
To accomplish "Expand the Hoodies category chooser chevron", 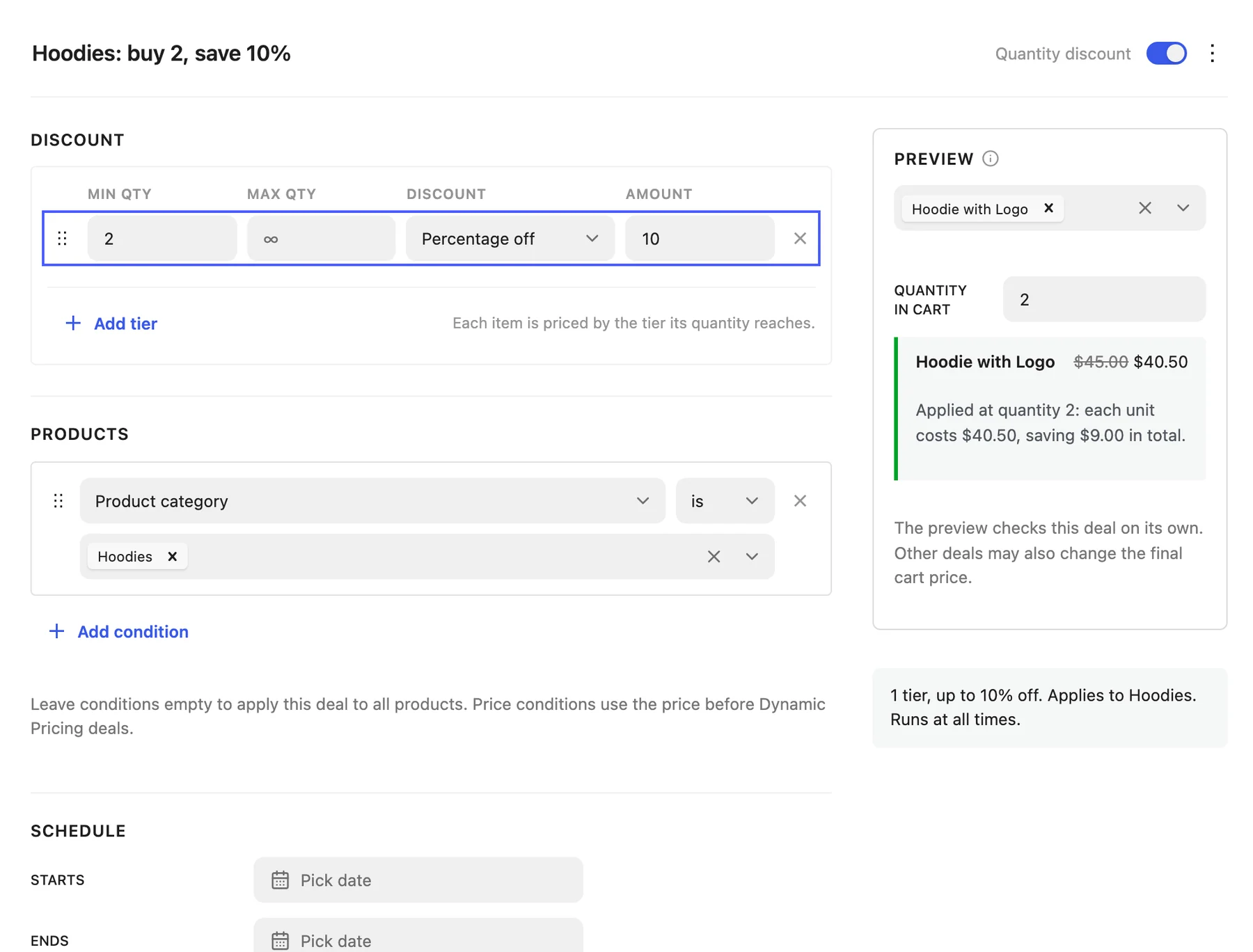I will point(752,556).
